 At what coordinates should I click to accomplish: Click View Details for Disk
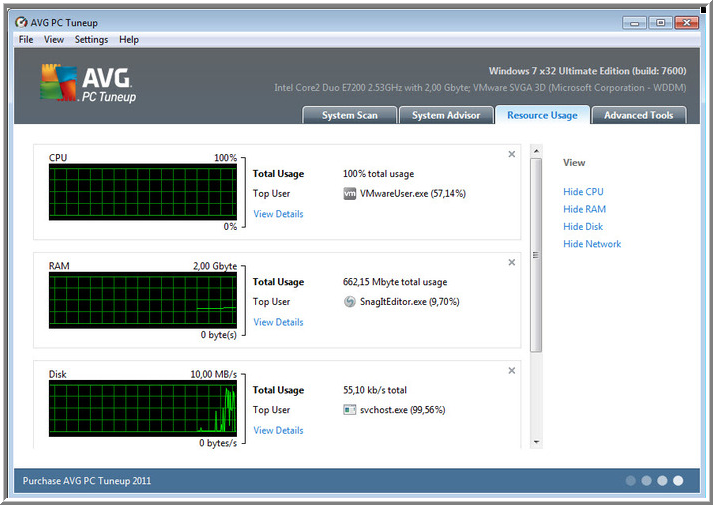(278, 430)
